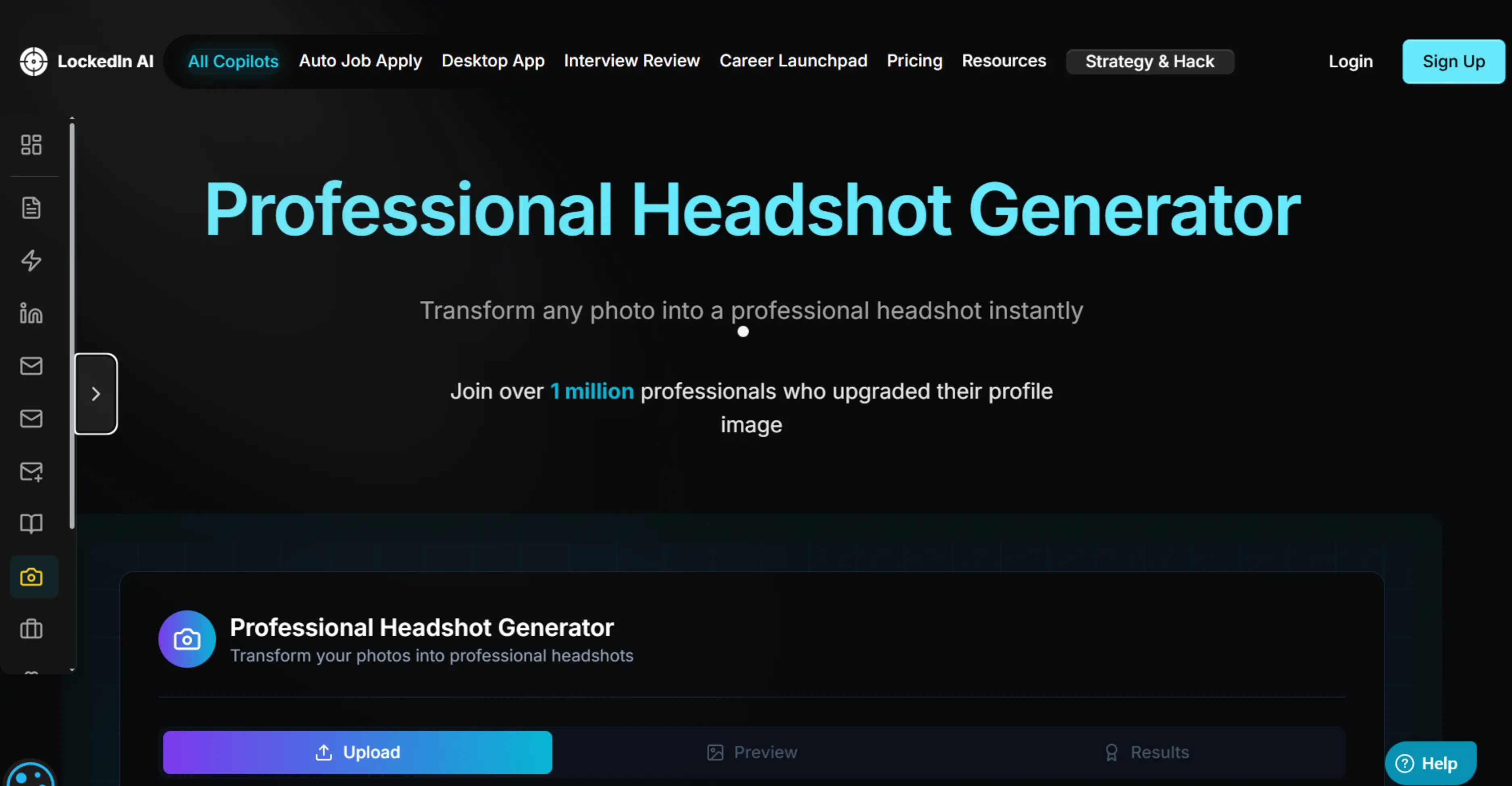Click the Login link
This screenshot has height=786, width=1512.
(1351, 62)
